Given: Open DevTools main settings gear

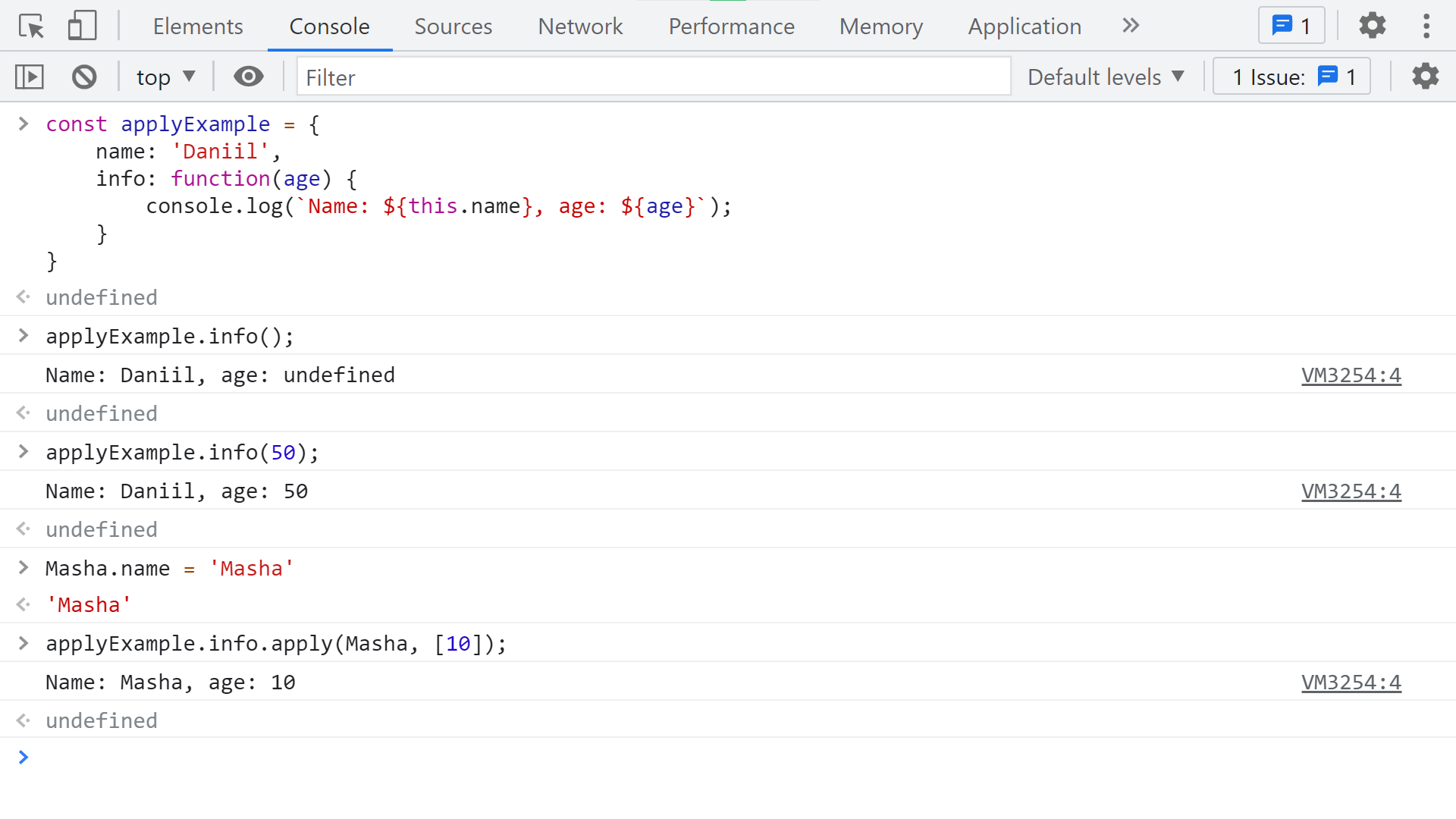Looking at the screenshot, I should click(x=1372, y=26).
